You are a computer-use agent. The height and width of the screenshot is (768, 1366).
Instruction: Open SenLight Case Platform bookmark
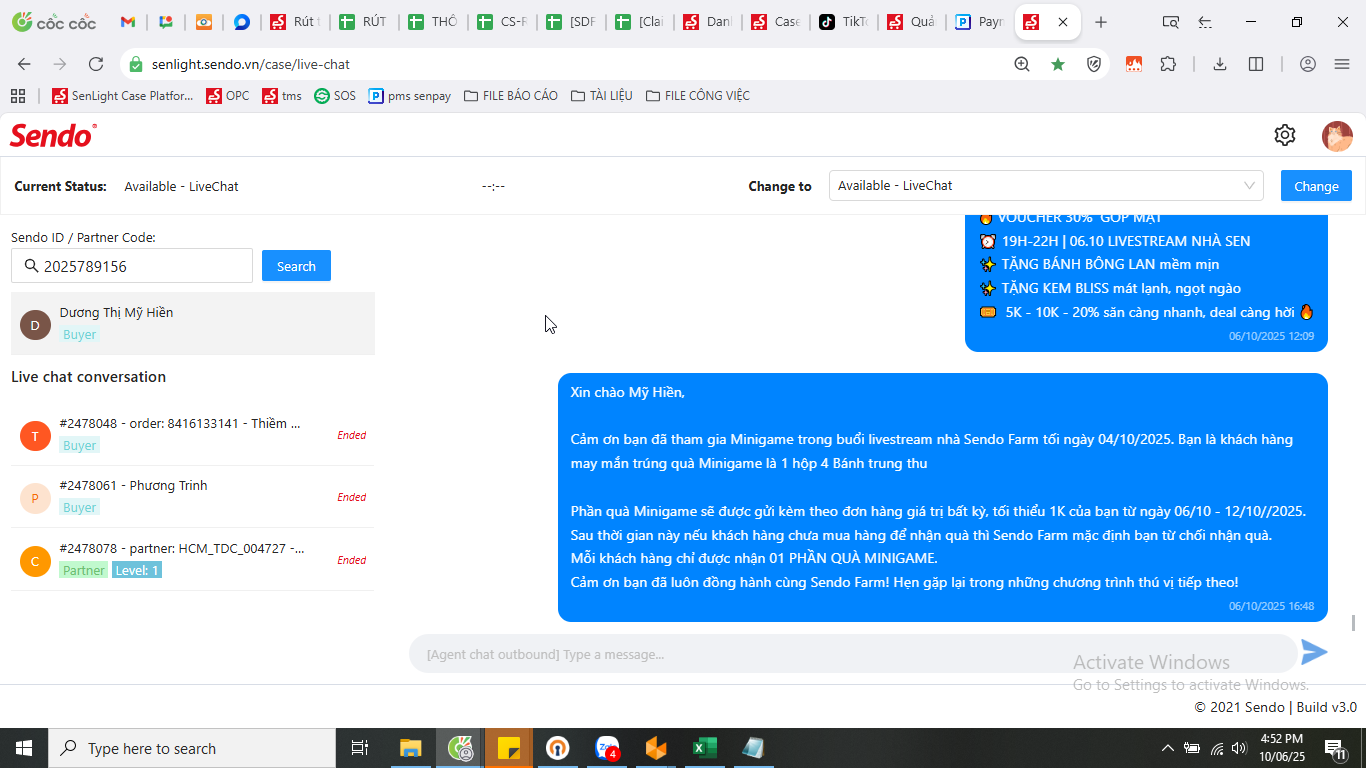(123, 96)
